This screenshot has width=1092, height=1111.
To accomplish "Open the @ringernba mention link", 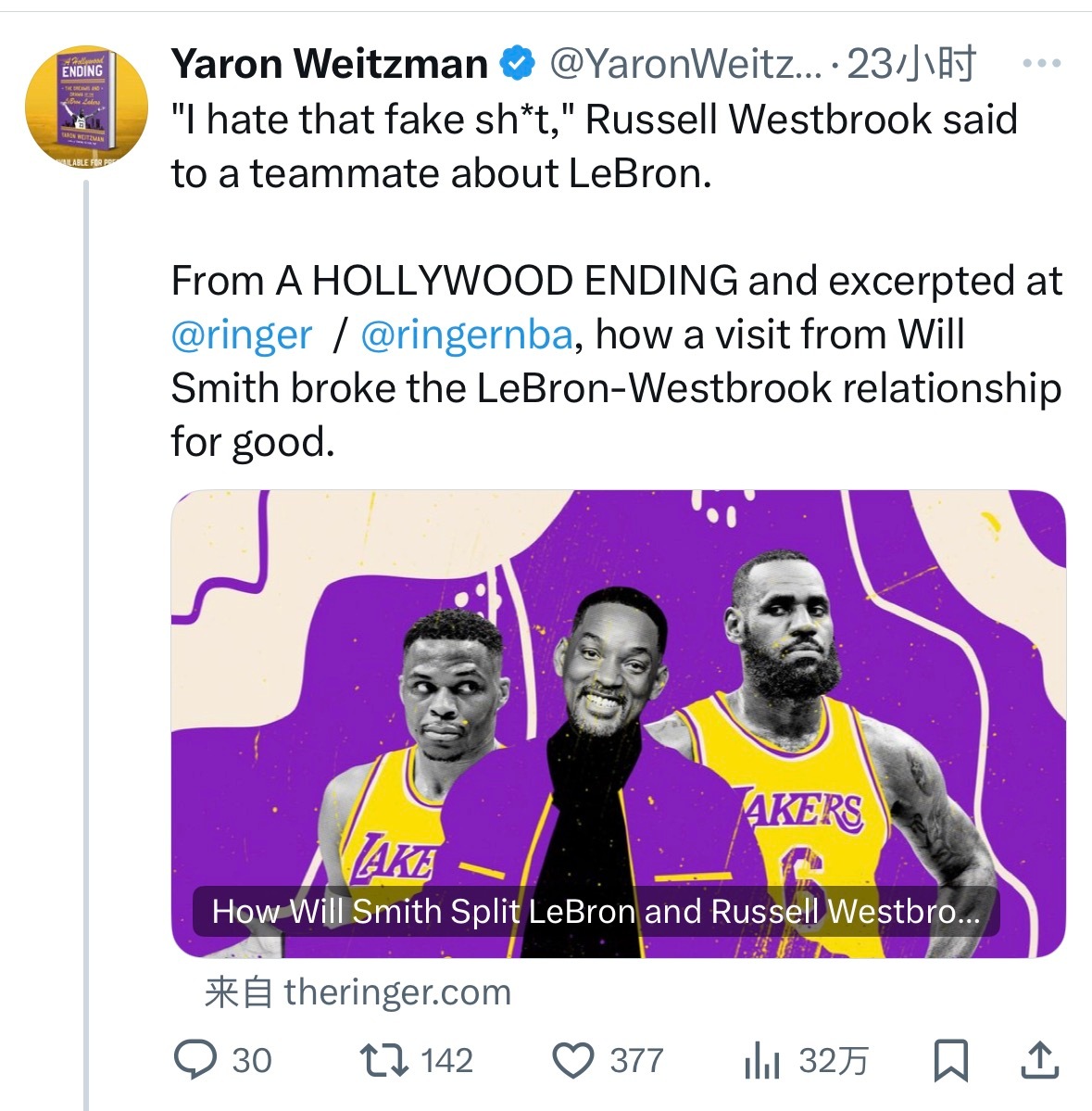I will [466, 335].
